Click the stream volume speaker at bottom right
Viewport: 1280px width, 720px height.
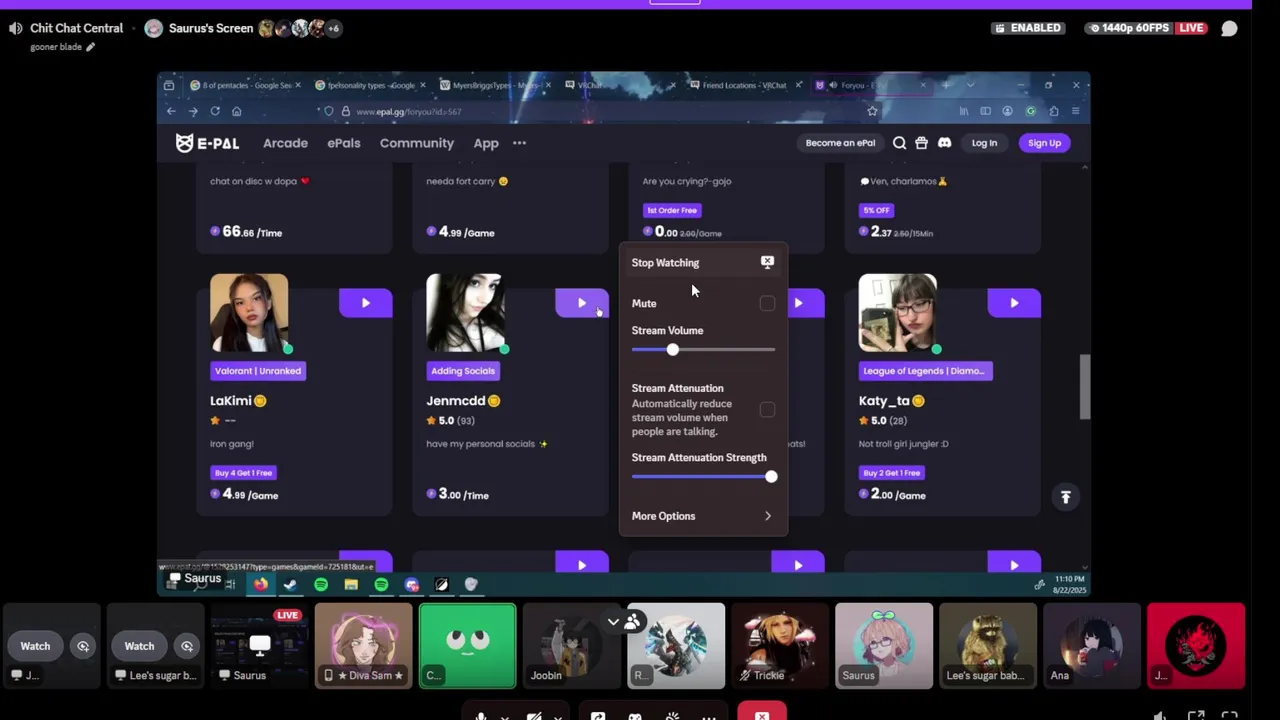click(x=1160, y=715)
